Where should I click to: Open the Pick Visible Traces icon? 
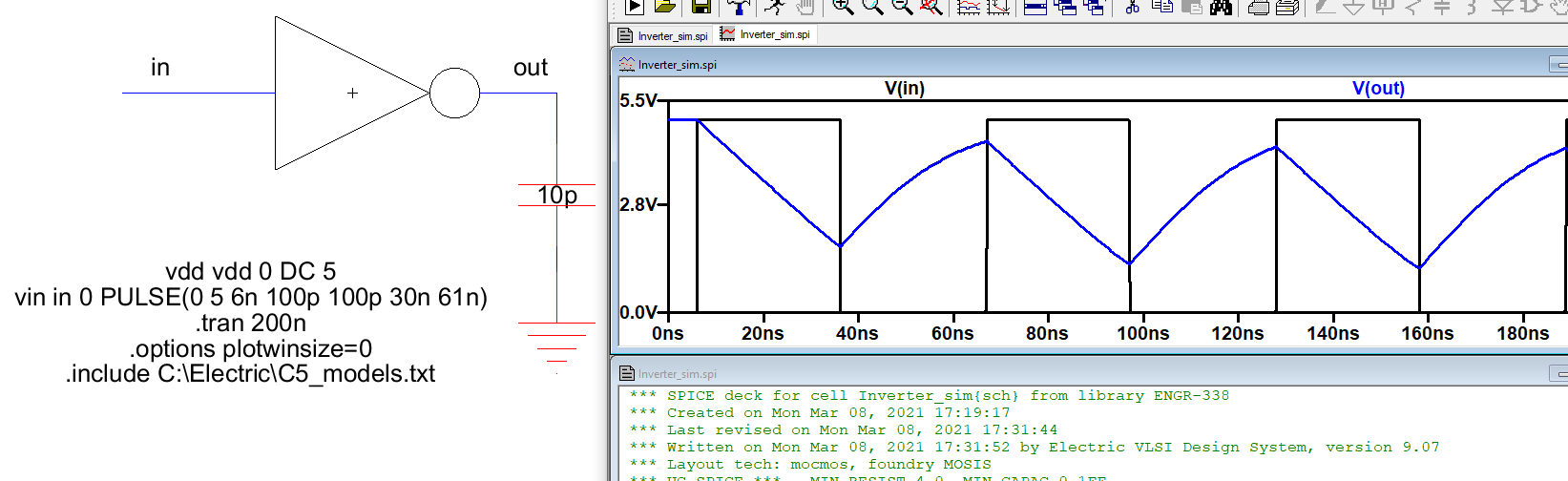[969, 8]
